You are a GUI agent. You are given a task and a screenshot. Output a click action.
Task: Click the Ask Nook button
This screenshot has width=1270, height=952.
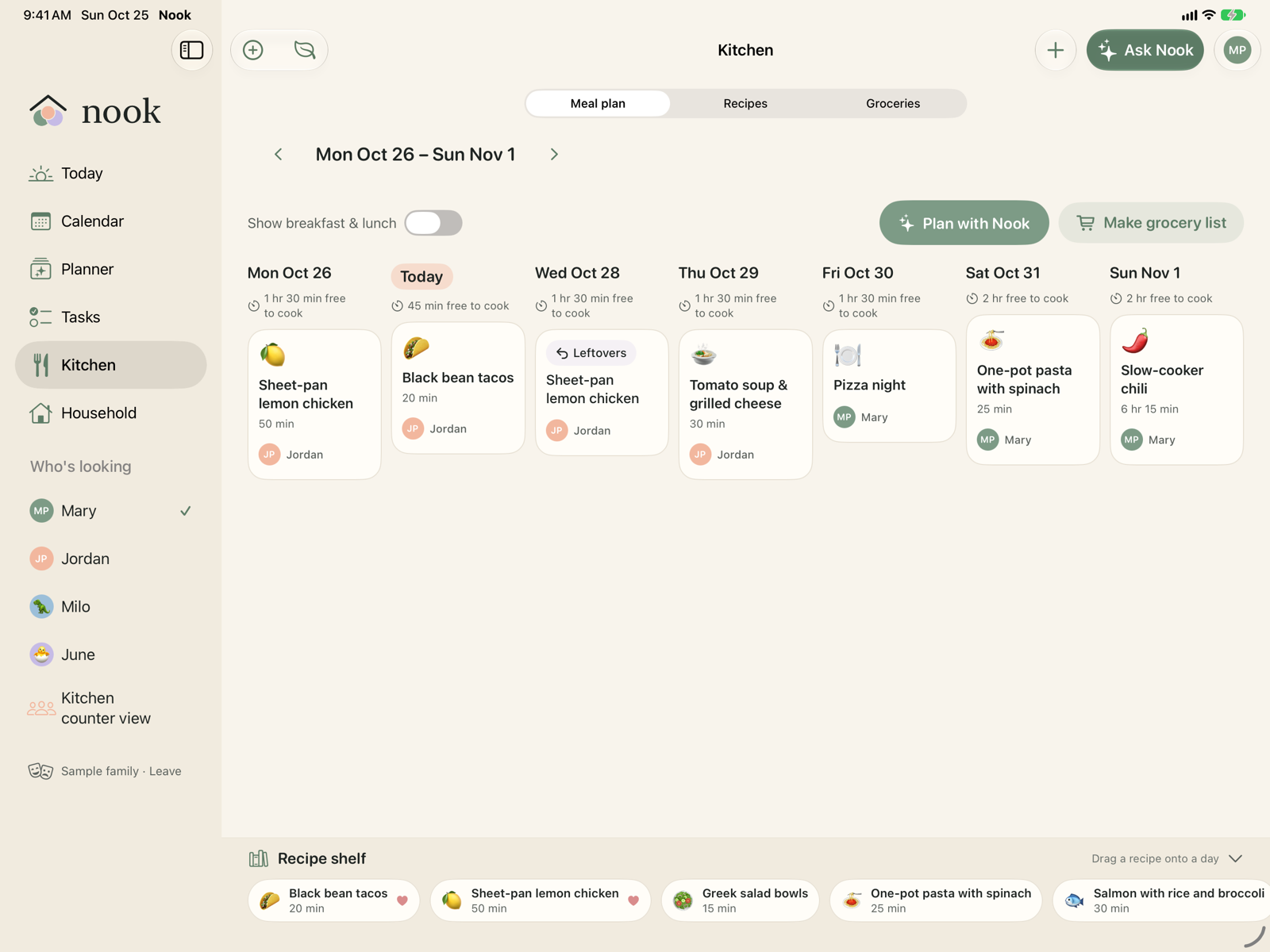click(x=1145, y=50)
